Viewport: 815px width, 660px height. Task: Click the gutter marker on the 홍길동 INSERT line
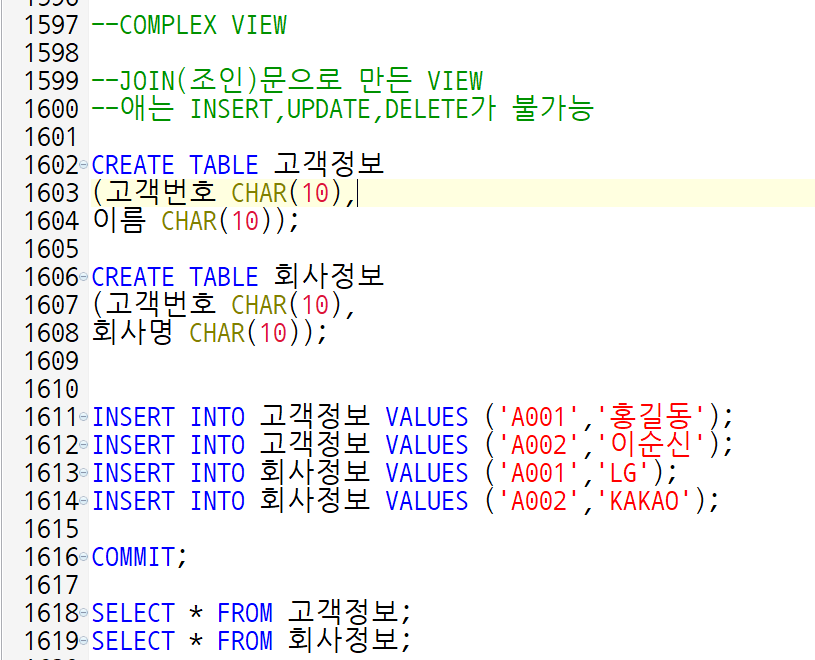[86, 418]
